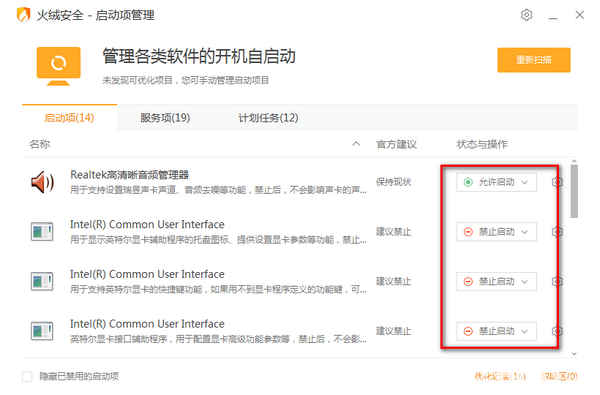
Task: Click the 状态与操作 column header
Action: click(482, 144)
